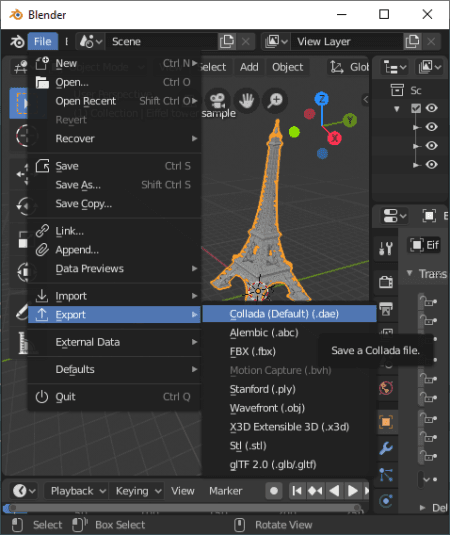Open the outliner display mode dropdown
This screenshot has height=535, width=450.
431,67
